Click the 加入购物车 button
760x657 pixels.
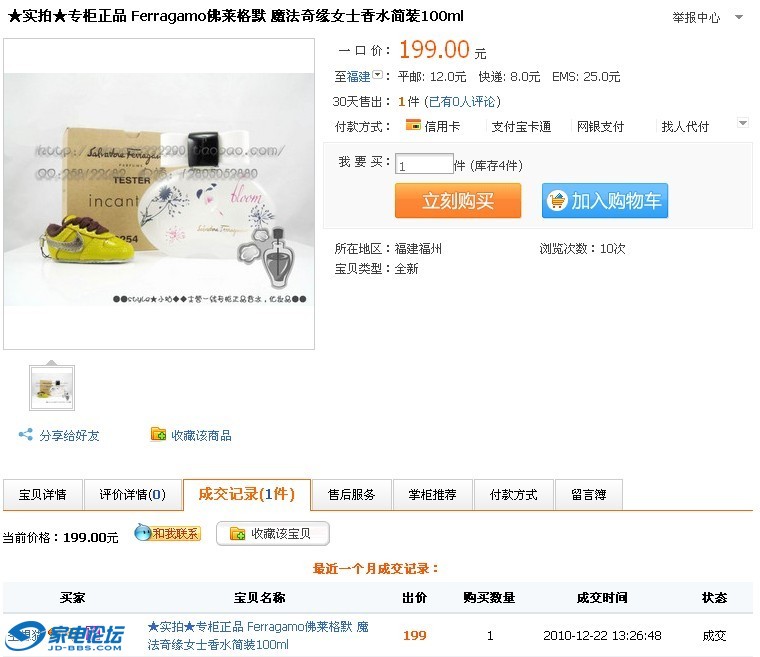605,200
